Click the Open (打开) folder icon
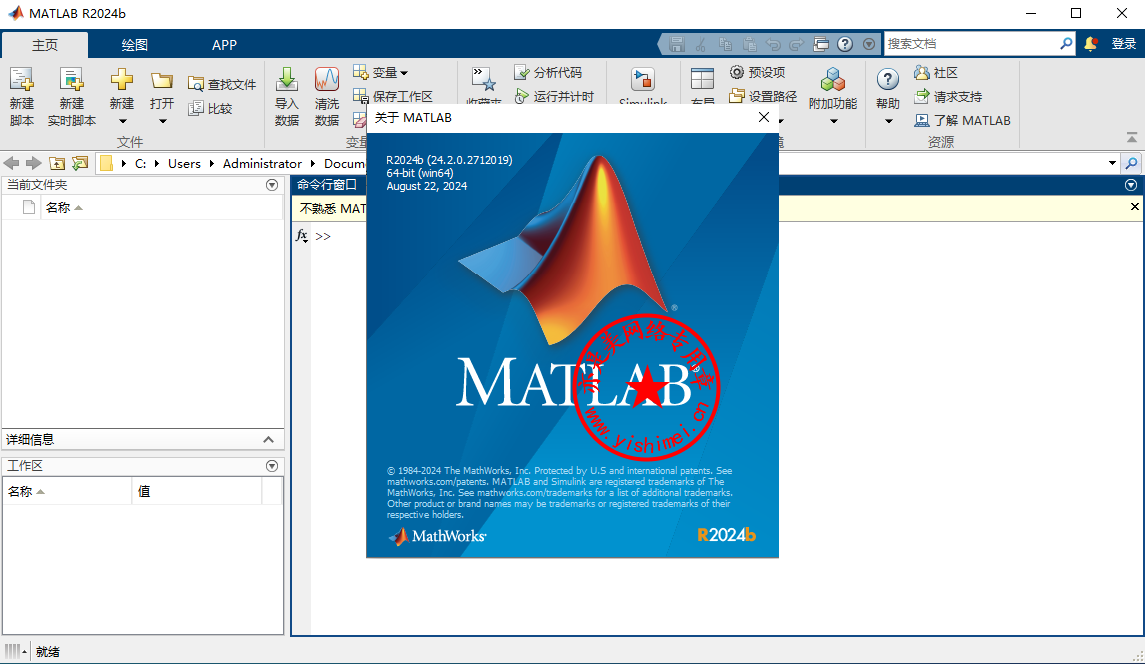The width and height of the screenshot is (1145, 664). pos(161,80)
